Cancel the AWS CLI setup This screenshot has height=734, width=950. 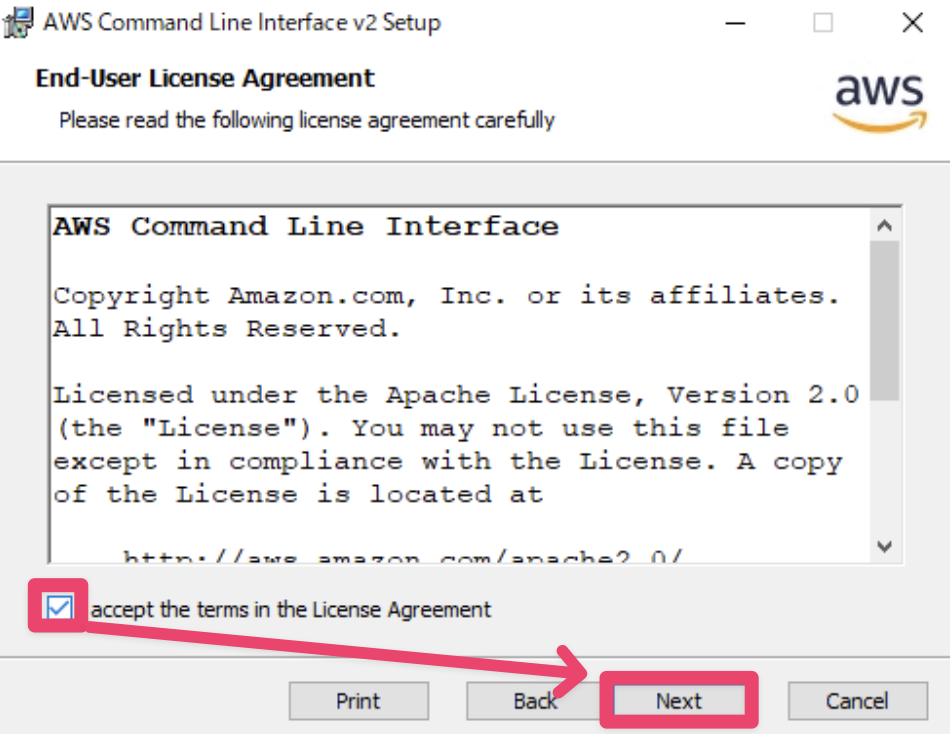[x=858, y=701]
